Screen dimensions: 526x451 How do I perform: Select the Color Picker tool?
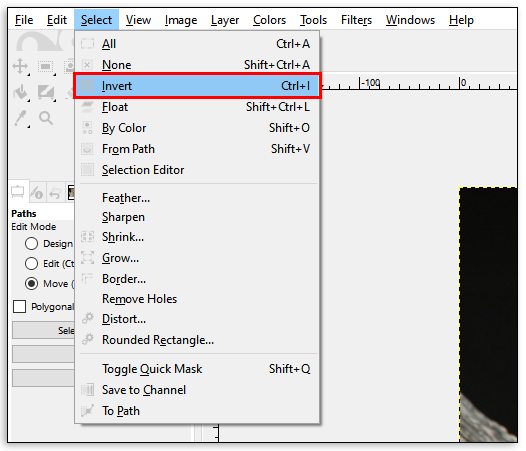pos(21,118)
